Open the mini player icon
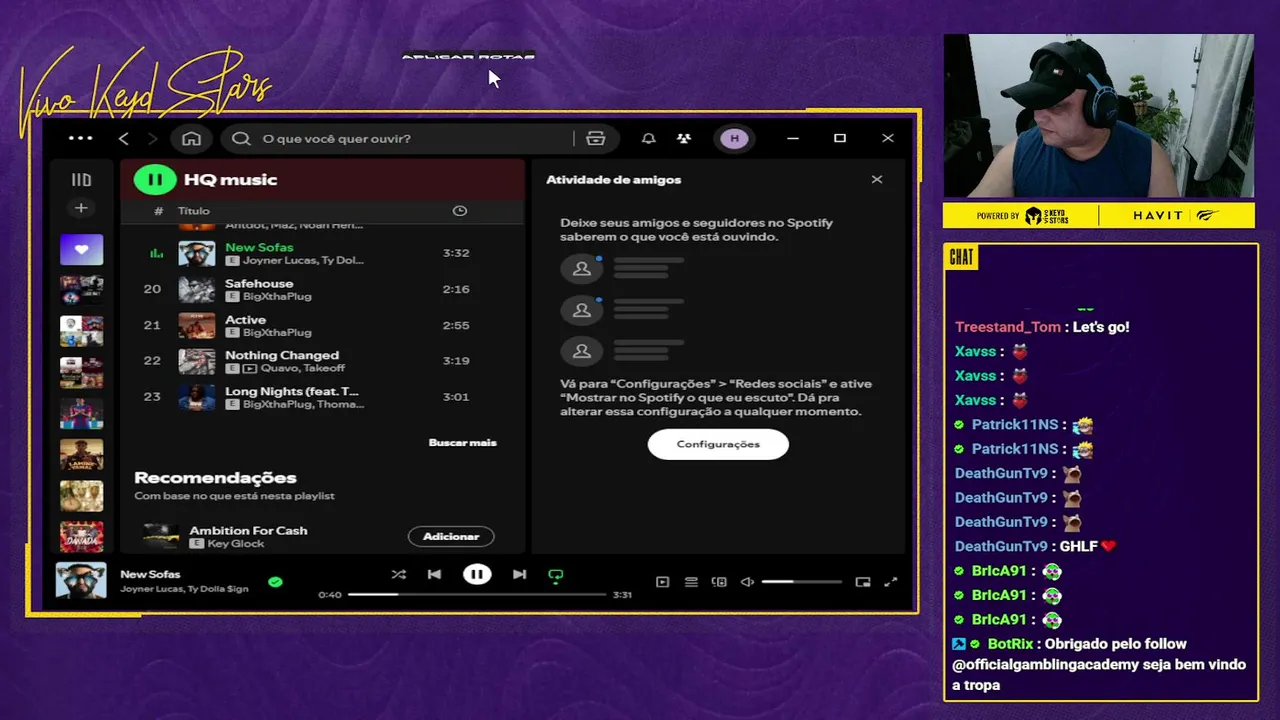The image size is (1280, 720). tap(863, 582)
